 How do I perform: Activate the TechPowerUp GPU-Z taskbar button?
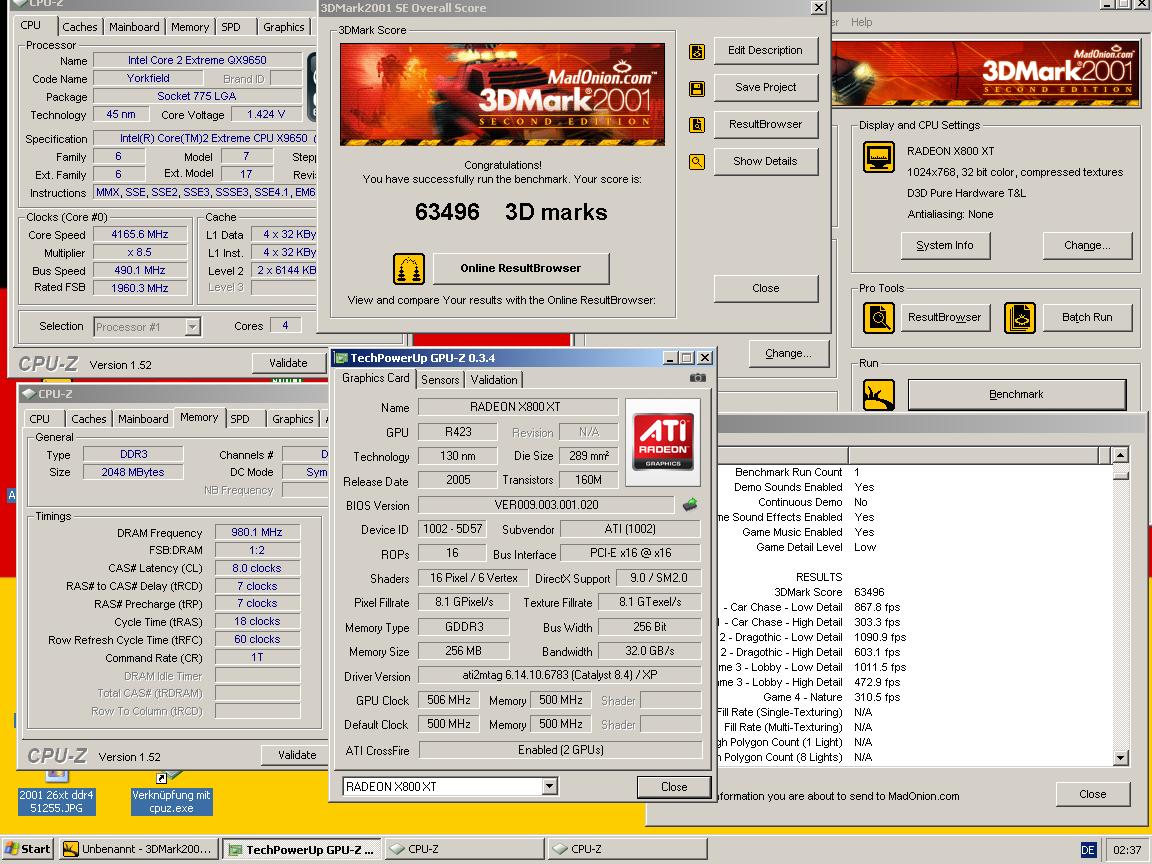(302, 849)
